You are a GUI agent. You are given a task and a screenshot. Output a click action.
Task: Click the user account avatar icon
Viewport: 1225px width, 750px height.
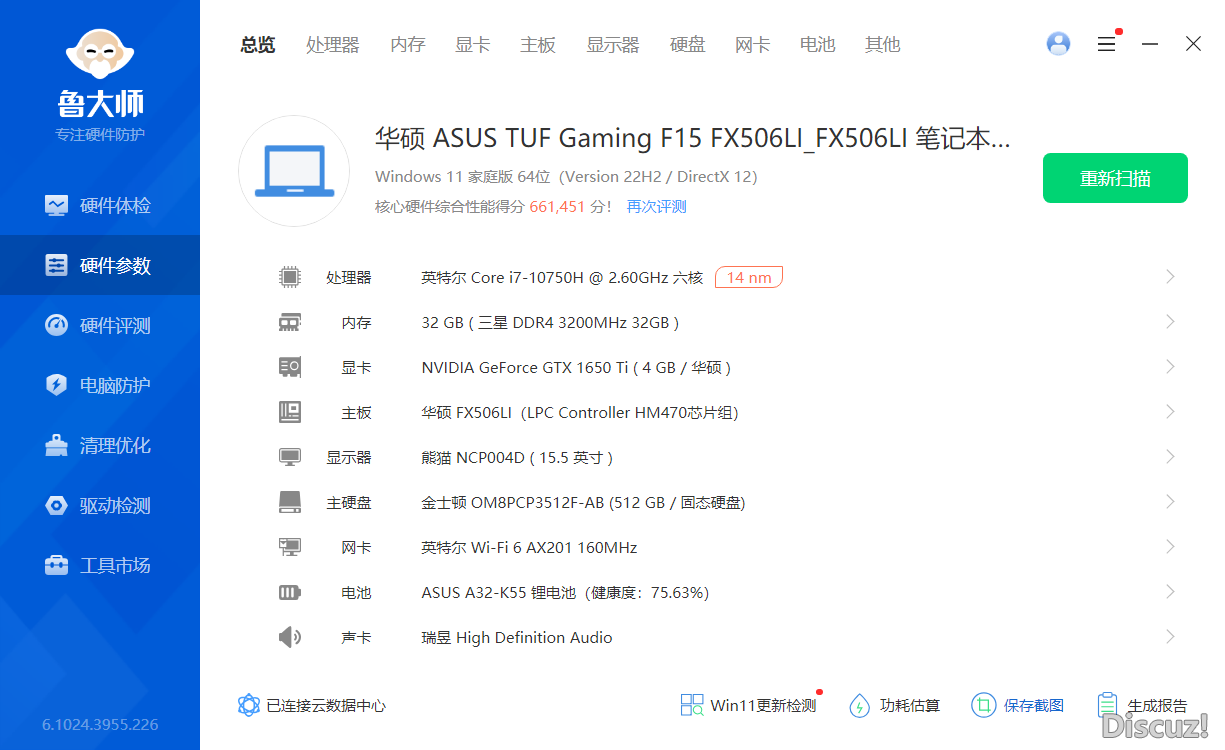[x=1058, y=44]
